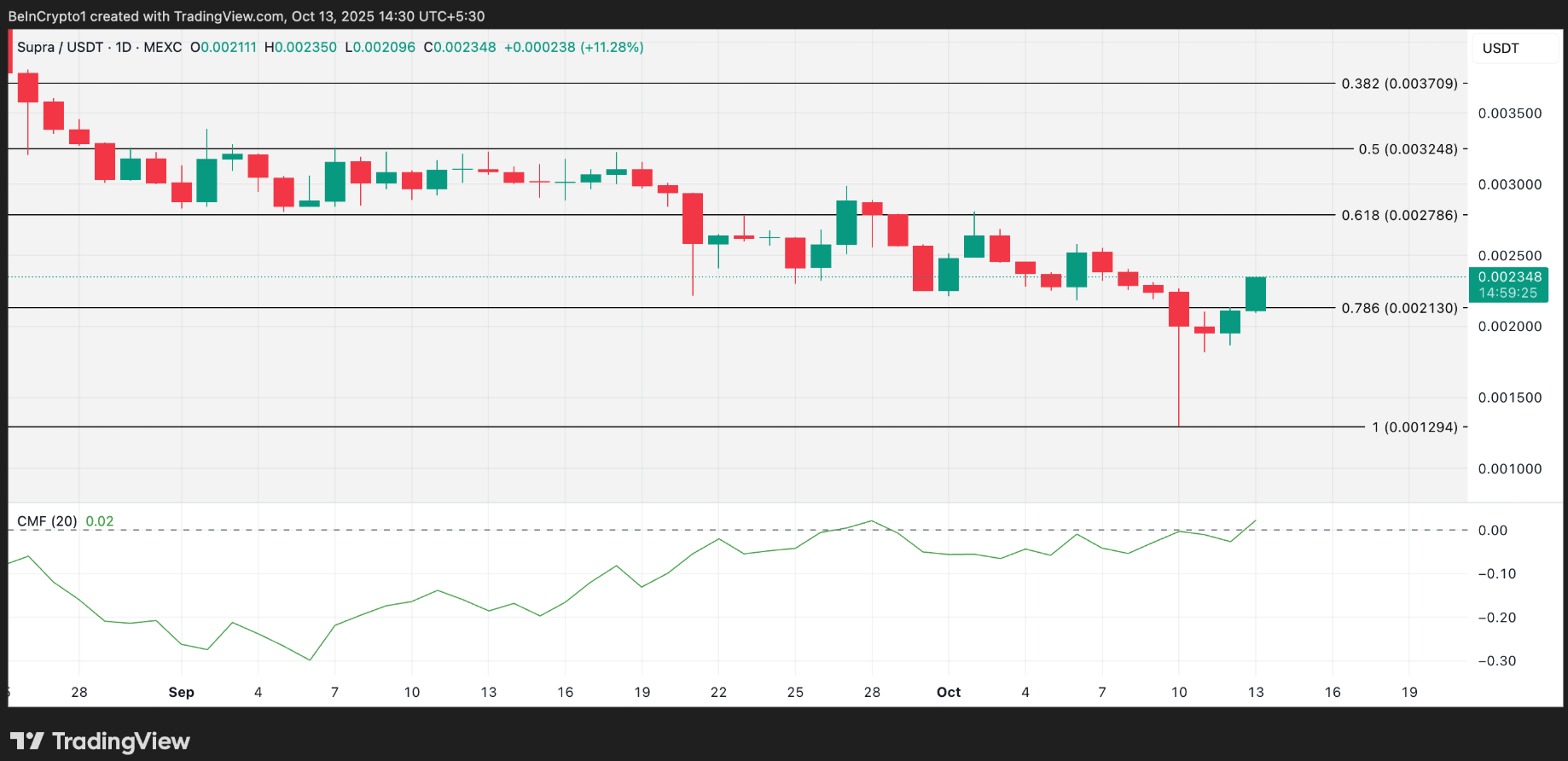Screen dimensions: 1568x761
Task: Click the green current price tag with countdown
Action: [x=1507, y=285]
